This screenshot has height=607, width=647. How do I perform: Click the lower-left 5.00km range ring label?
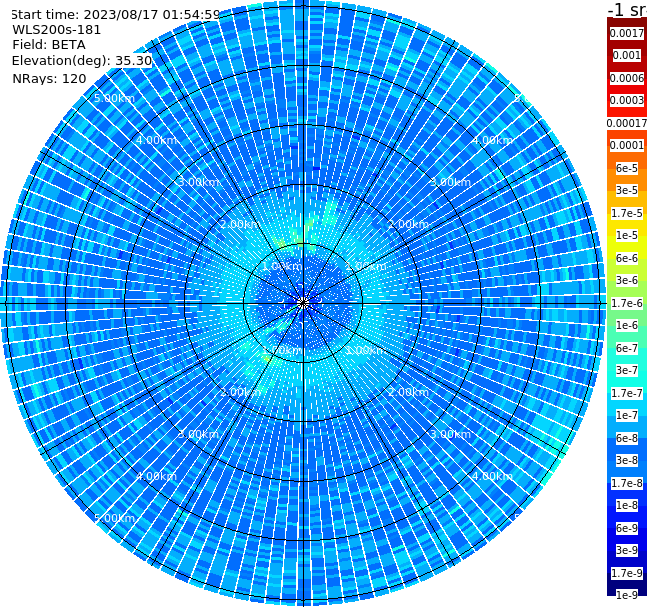(114, 518)
